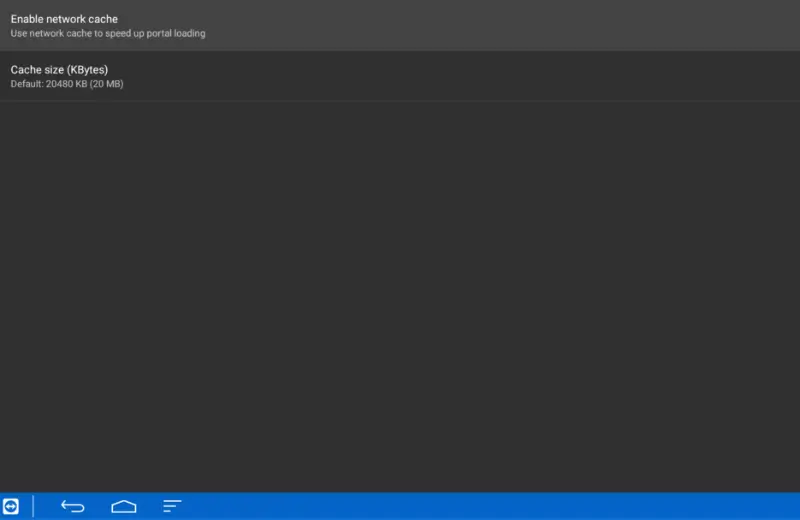The image size is (800, 520).
Task: Launch remote session icon at bar's left
Action: click(x=11, y=506)
